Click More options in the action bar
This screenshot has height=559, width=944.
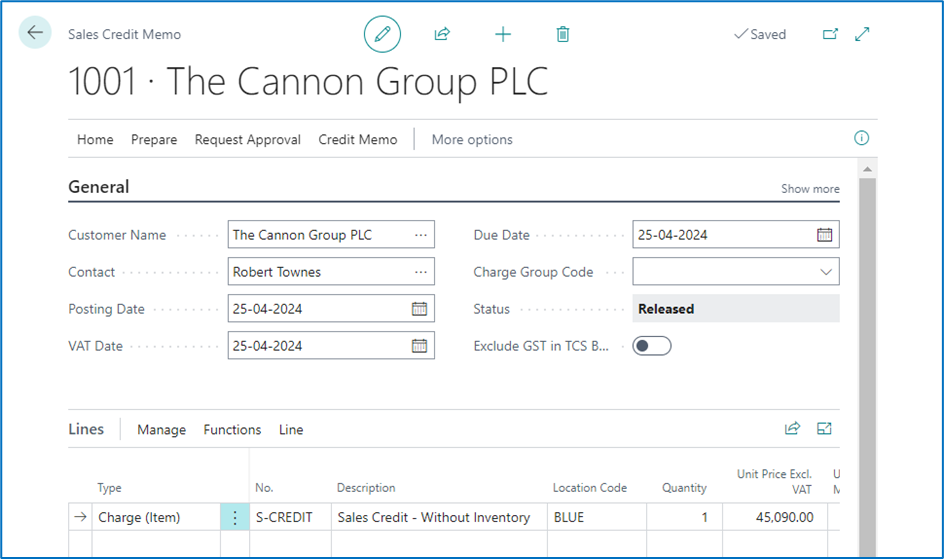[472, 140]
